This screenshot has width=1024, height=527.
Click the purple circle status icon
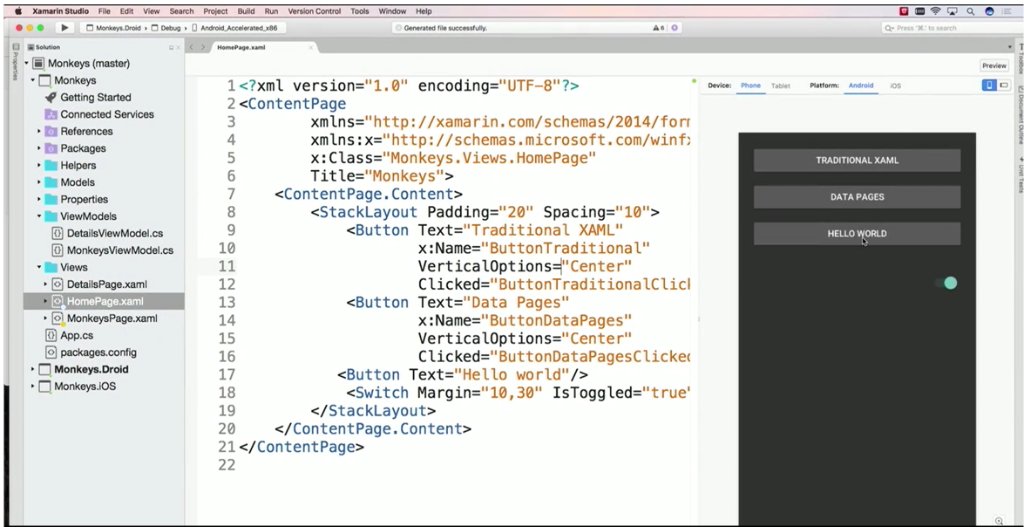pyautogui.click(x=674, y=28)
